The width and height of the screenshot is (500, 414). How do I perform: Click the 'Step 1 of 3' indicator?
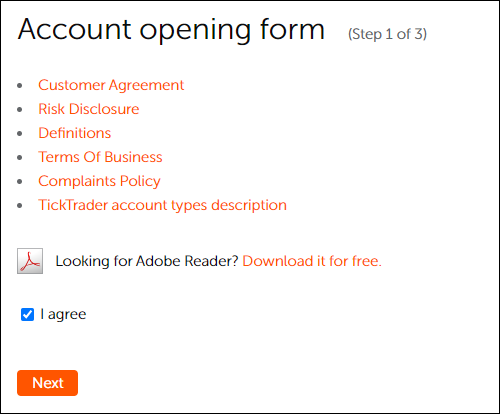(x=387, y=34)
